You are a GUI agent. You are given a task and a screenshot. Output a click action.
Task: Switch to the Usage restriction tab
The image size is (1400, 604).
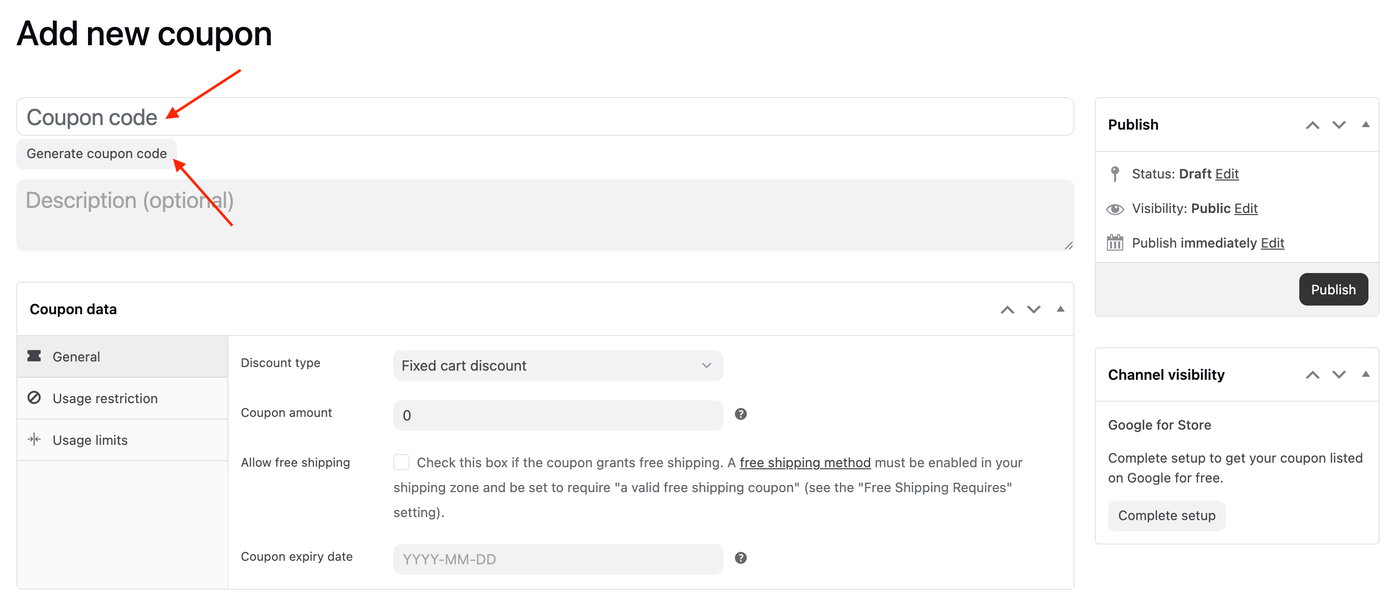pyautogui.click(x=105, y=398)
